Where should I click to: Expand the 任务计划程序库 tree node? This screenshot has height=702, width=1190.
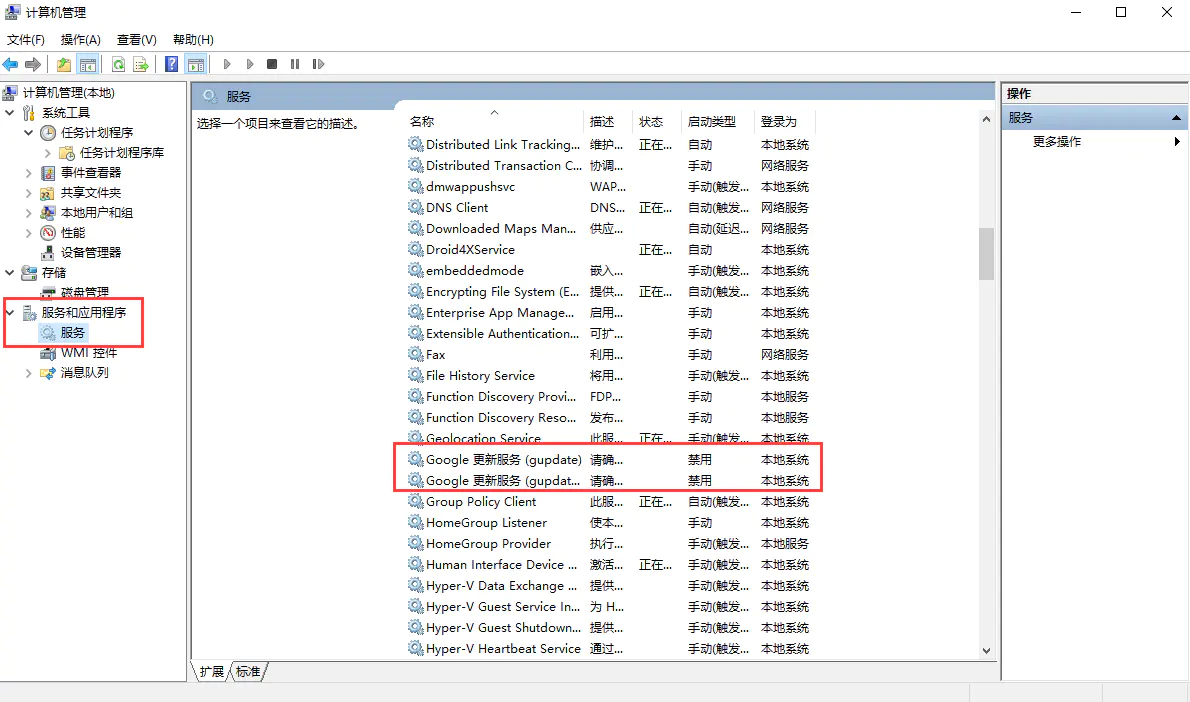coord(48,153)
